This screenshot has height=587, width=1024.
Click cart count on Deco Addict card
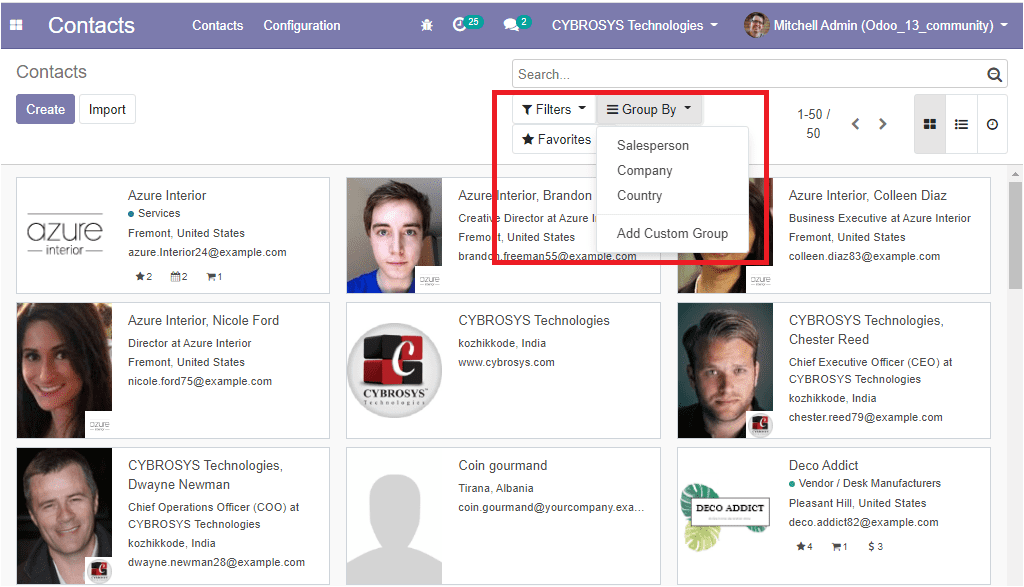coord(839,547)
